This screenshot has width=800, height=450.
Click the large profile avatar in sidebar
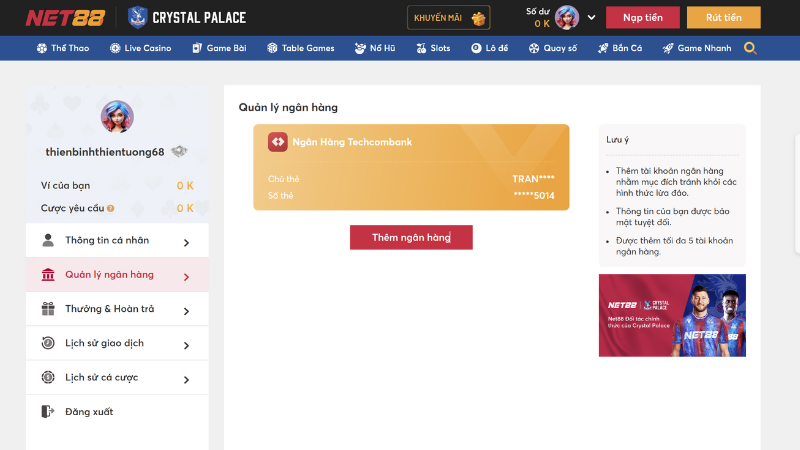[x=117, y=117]
